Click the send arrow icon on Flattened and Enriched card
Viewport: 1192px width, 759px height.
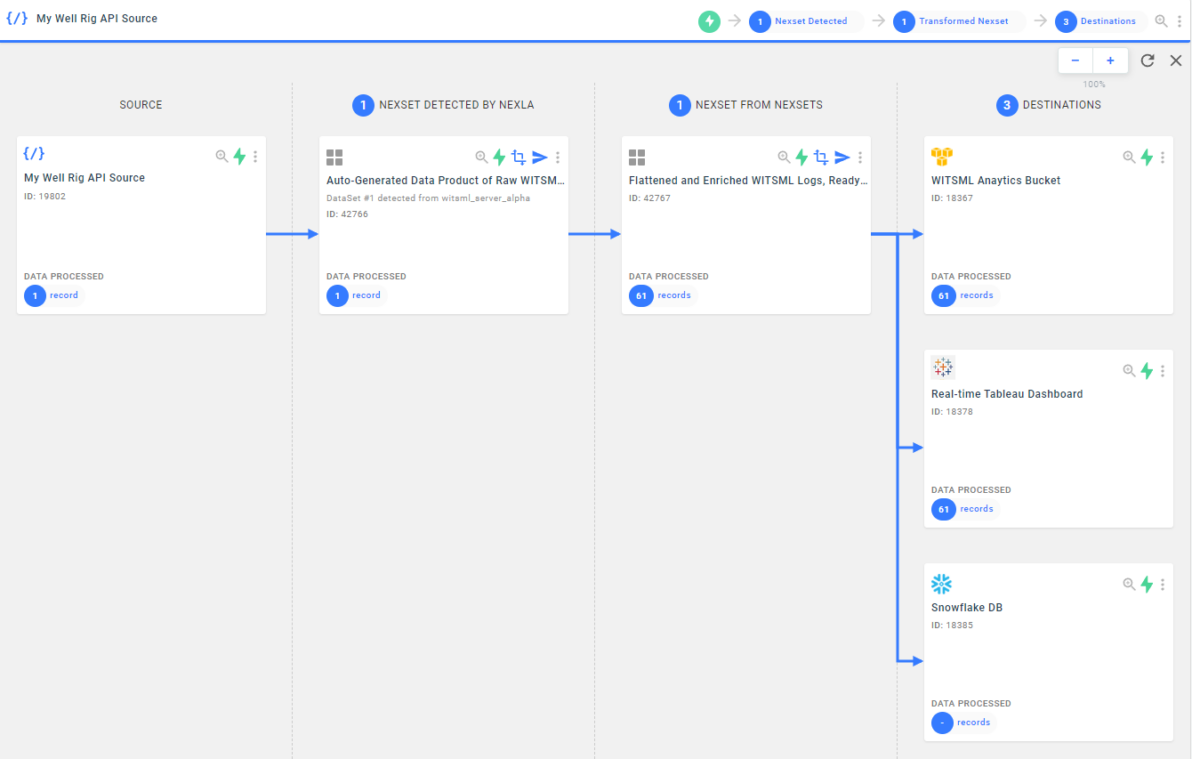point(842,157)
